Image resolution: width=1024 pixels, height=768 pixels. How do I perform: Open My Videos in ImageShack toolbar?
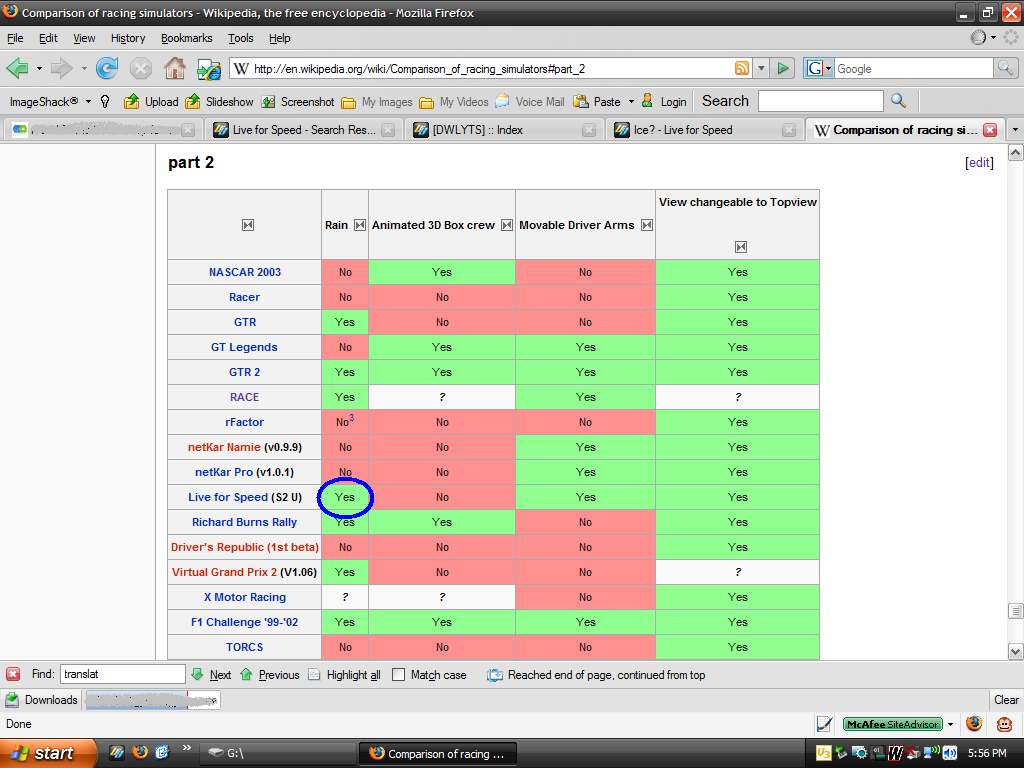tap(454, 102)
